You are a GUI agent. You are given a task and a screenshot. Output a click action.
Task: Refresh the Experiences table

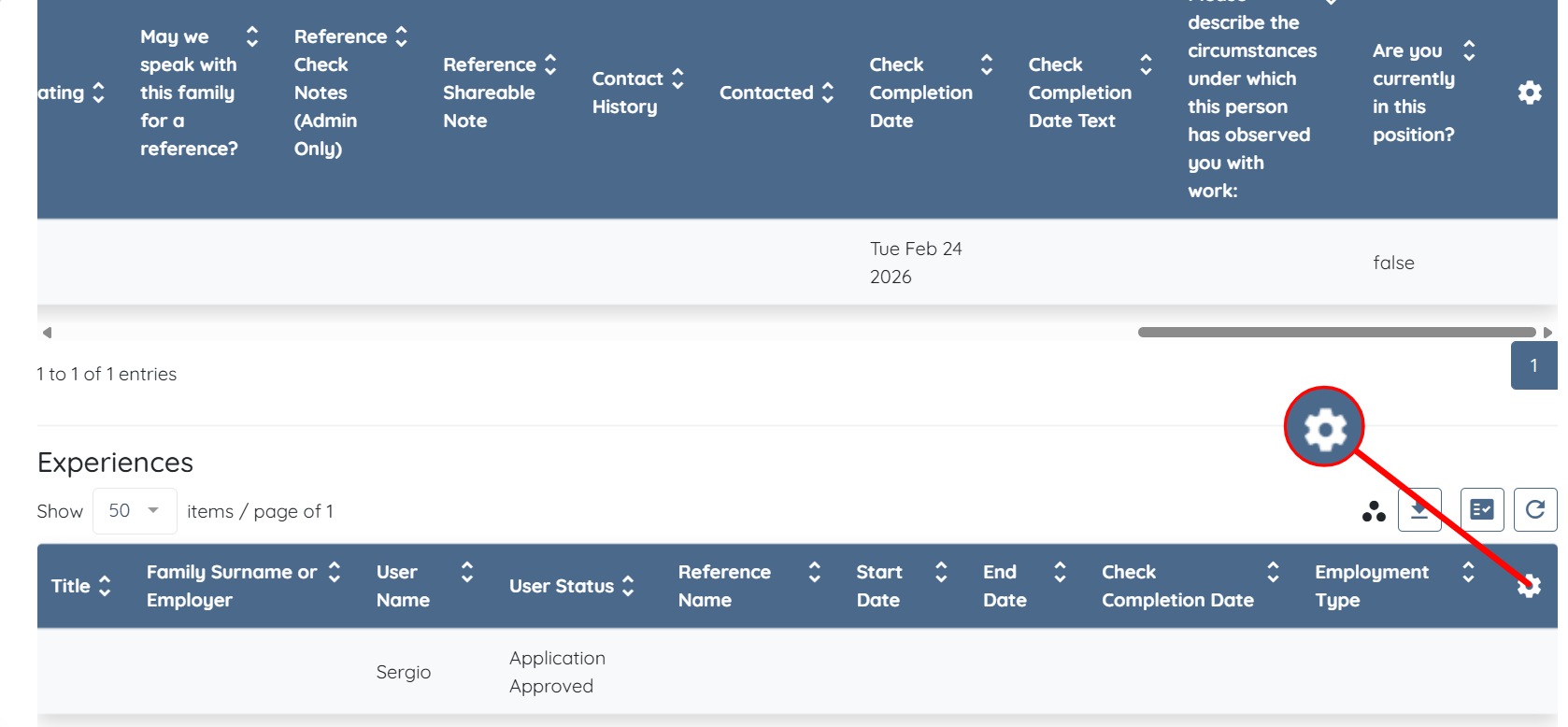pos(1534,510)
